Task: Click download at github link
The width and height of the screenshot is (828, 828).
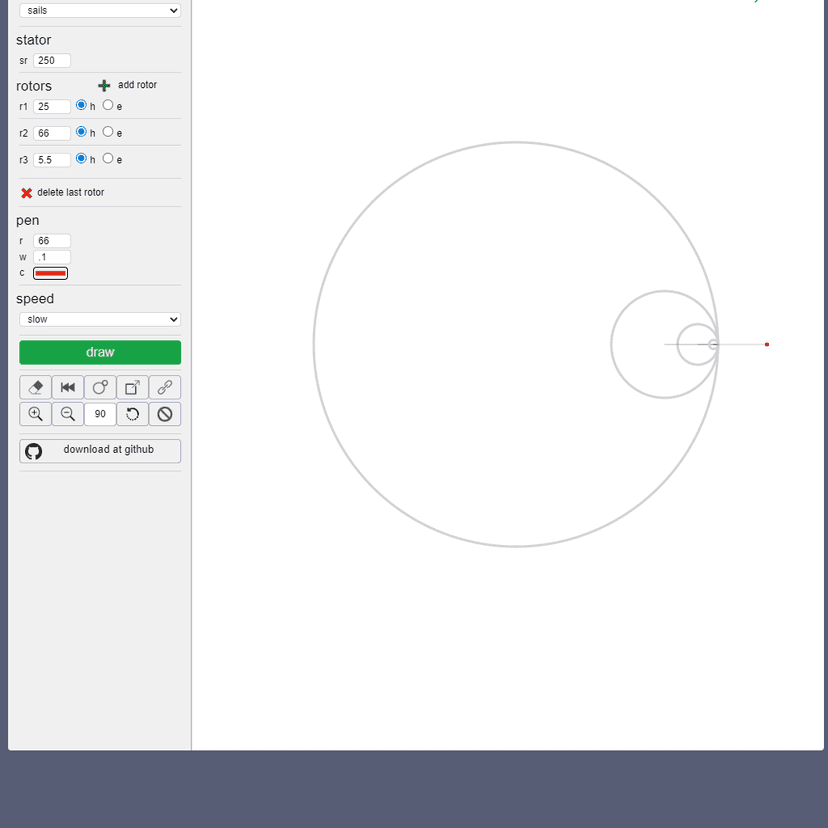Action: point(99,450)
